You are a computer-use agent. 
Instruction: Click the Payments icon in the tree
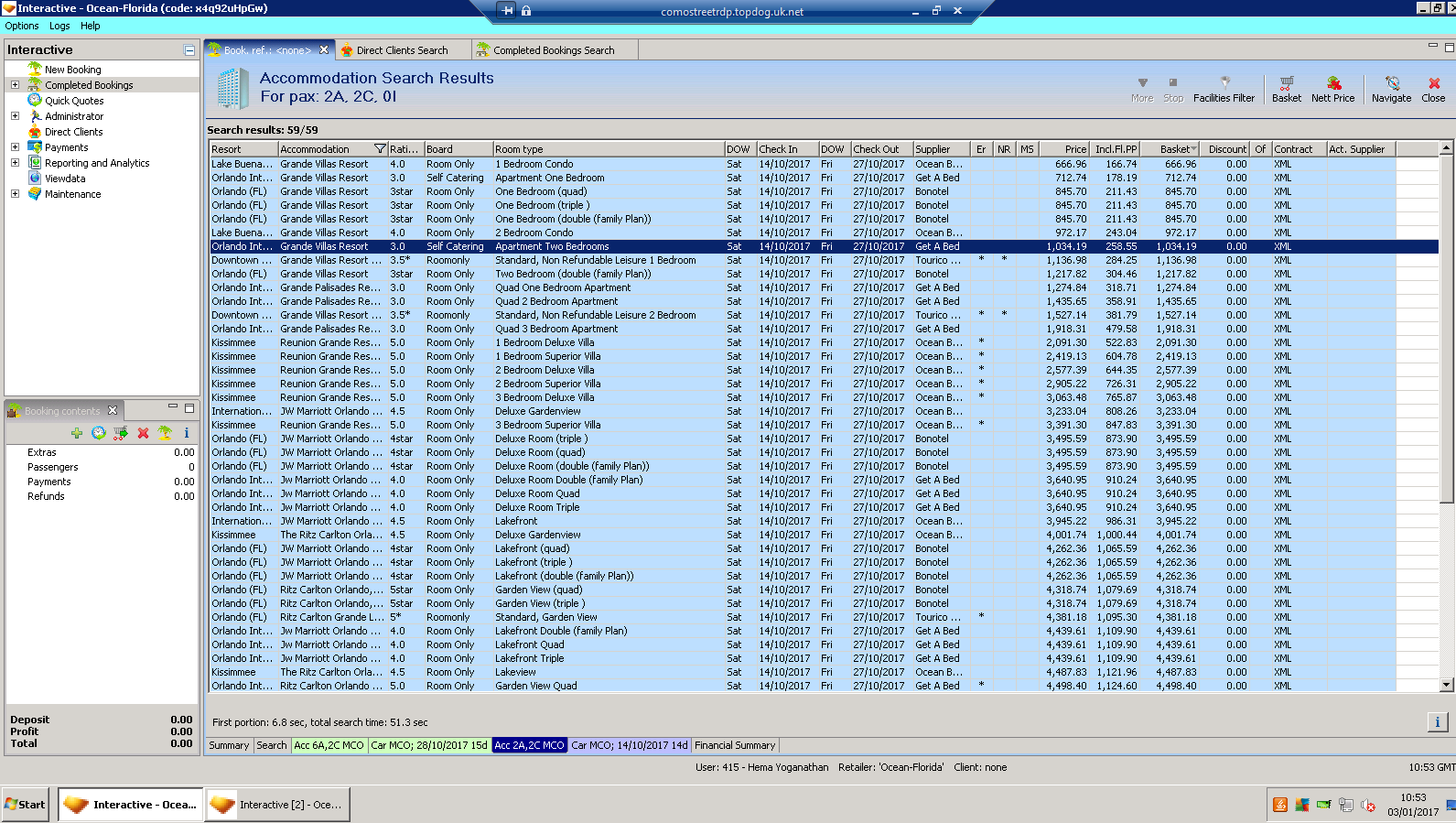coord(35,147)
